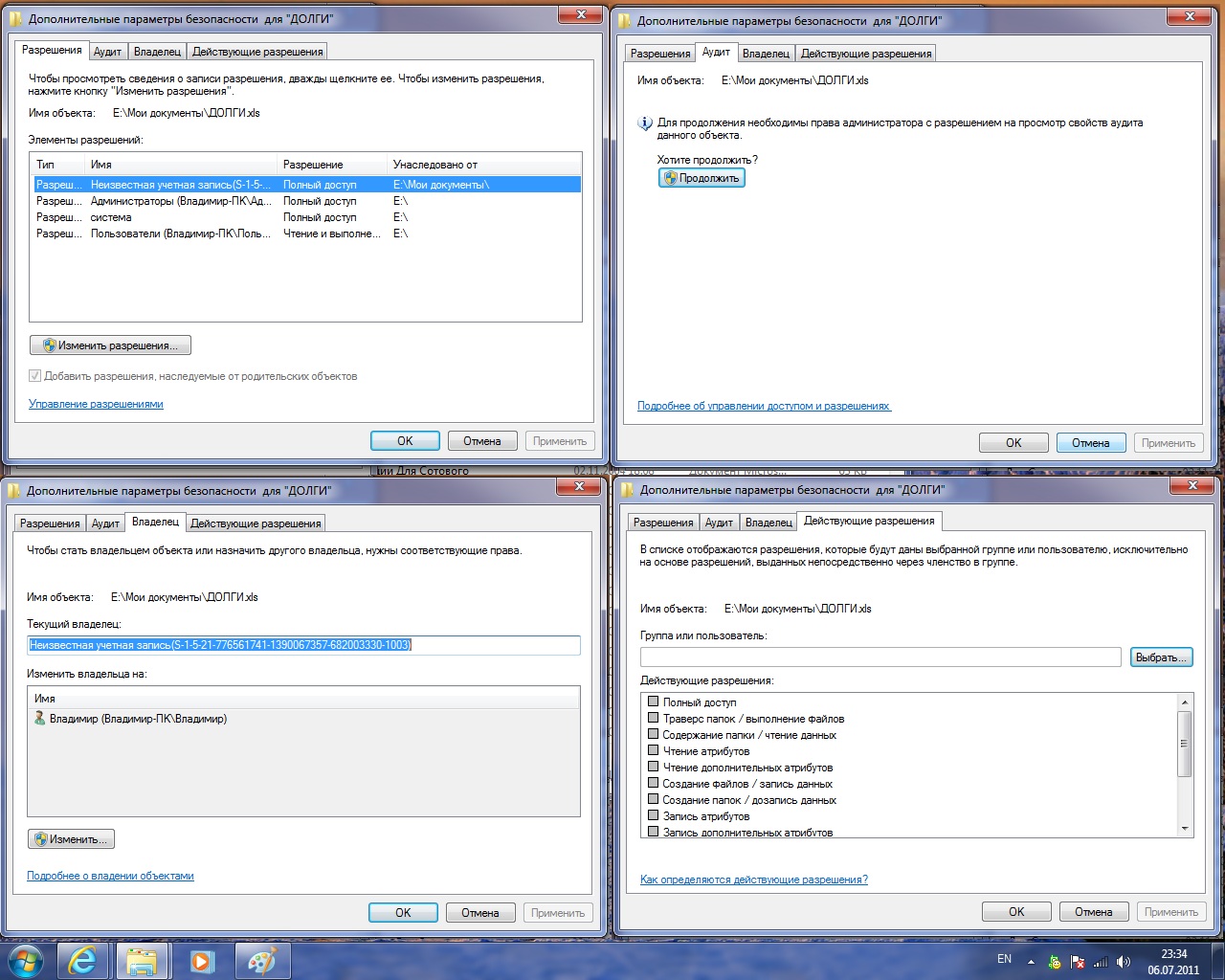The height and width of the screenshot is (980, 1225).
Task: Open Подробнее о владении объектами link
Action: tap(110, 876)
